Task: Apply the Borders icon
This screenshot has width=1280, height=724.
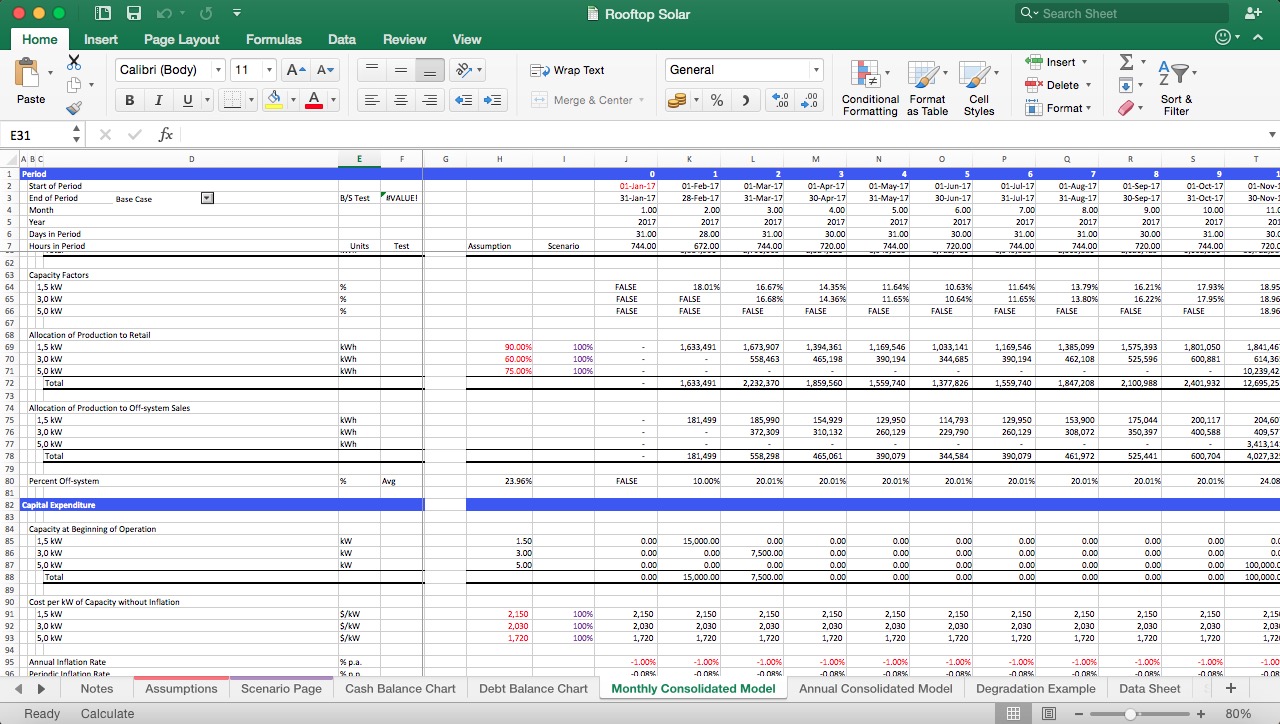Action: (x=231, y=100)
